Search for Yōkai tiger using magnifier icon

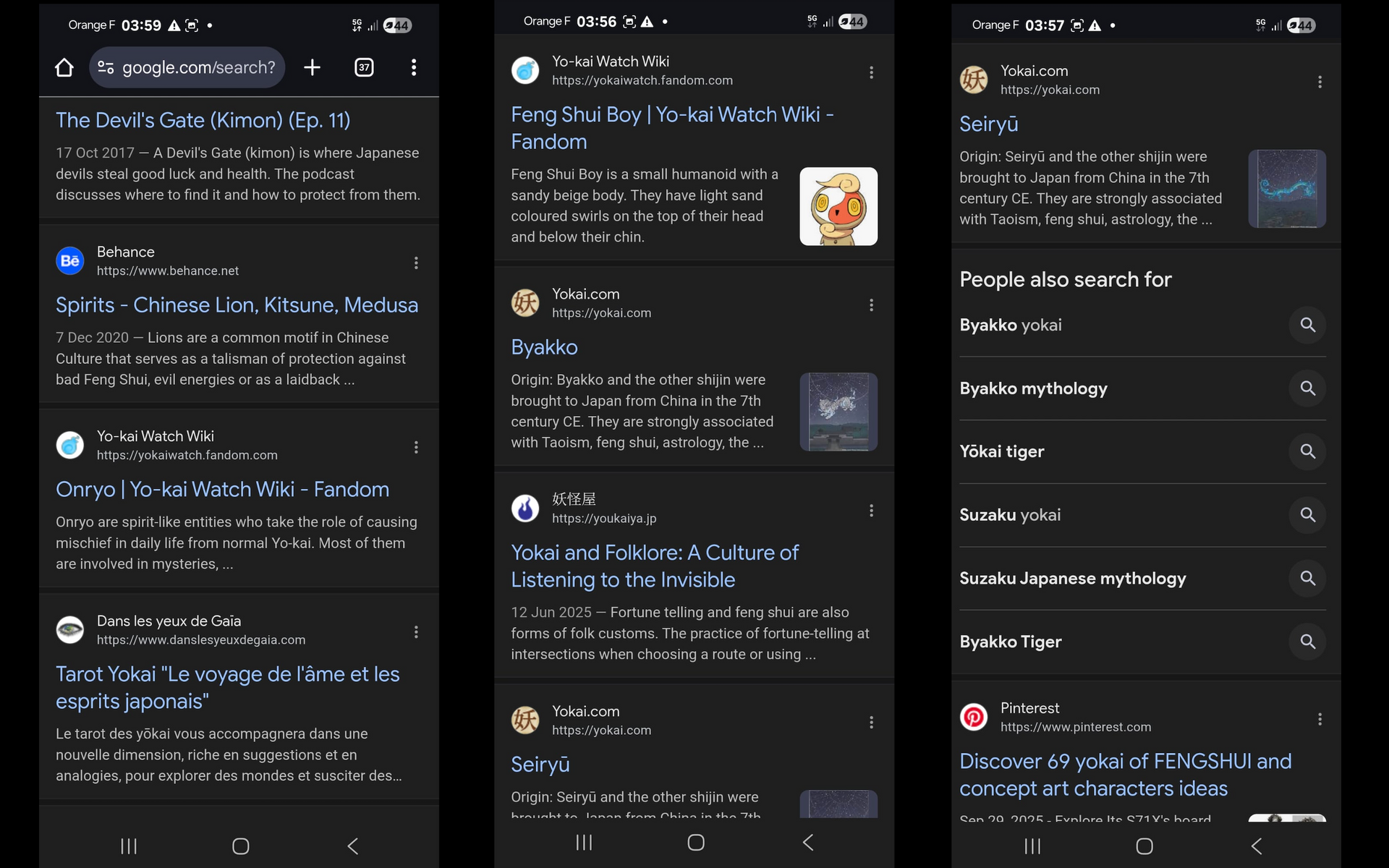pos(1307,451)
